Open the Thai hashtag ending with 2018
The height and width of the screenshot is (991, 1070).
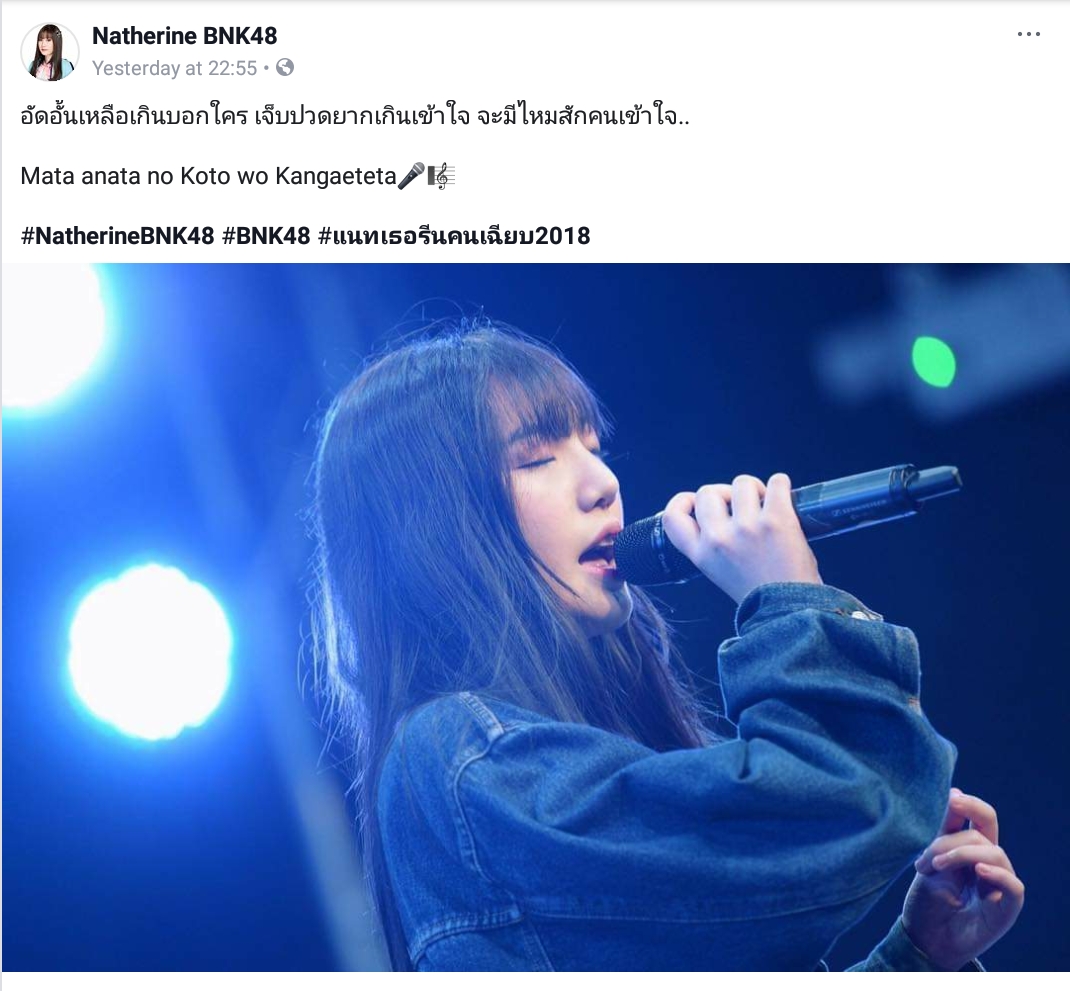pyautogui.click(x=454, y=235)
